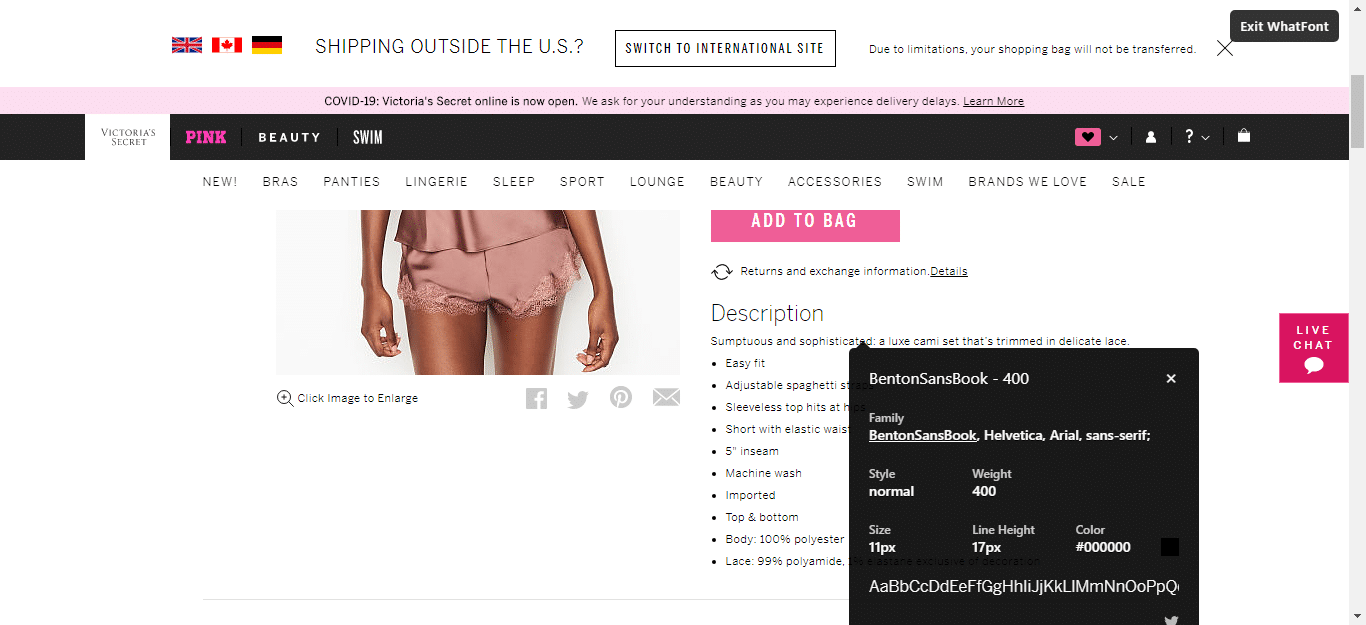Open the Live Chat widget

pos(1314,348)
